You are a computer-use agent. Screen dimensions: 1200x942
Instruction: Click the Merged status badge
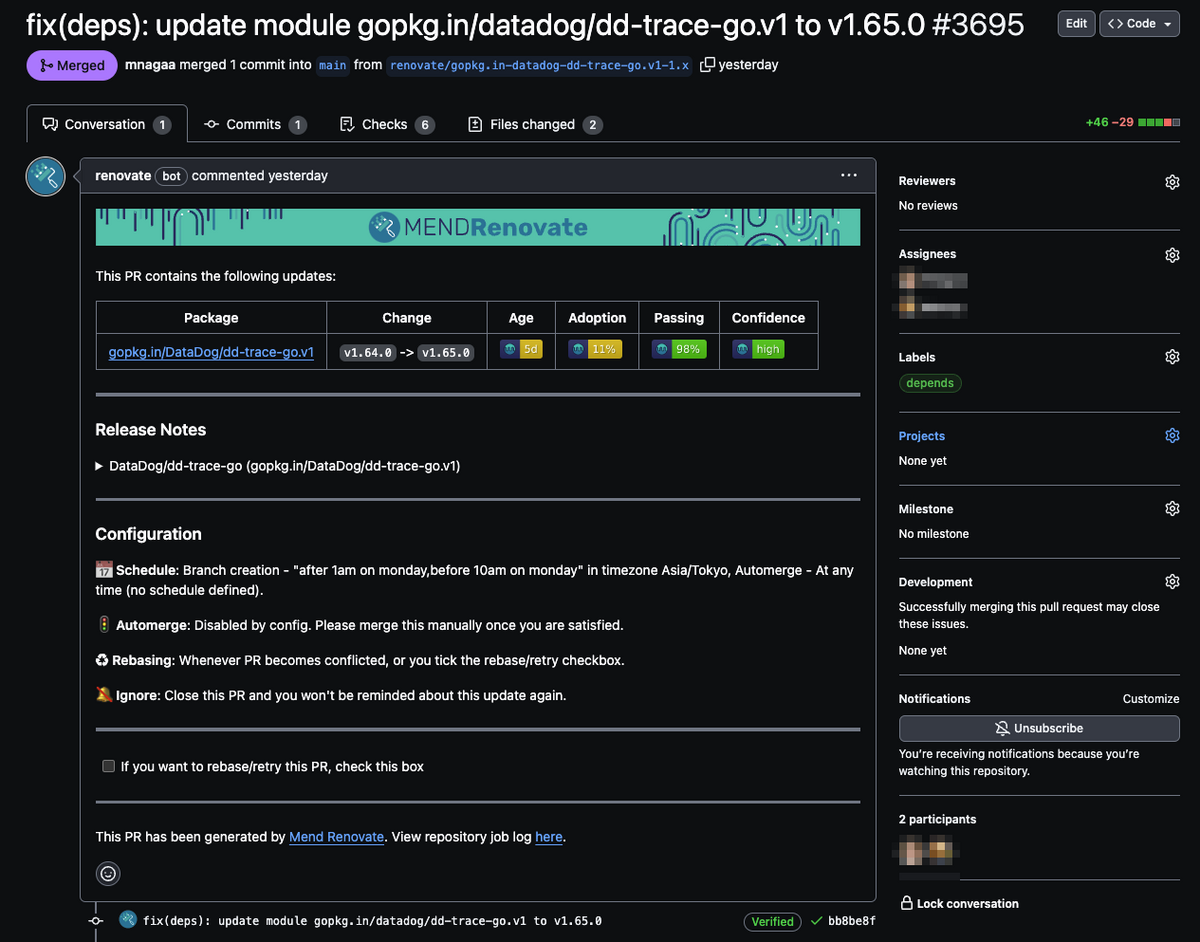coord(70,65)
